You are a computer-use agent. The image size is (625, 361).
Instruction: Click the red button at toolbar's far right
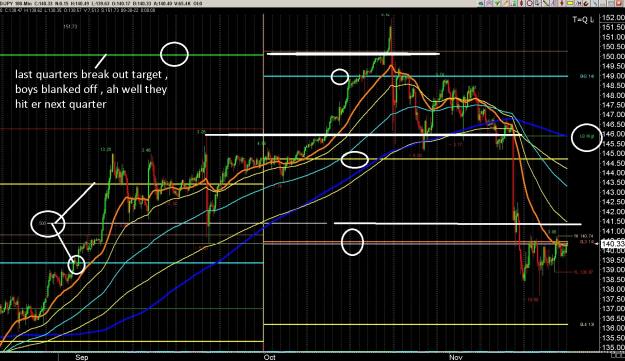pyautogui.click(x=619, y=3)
